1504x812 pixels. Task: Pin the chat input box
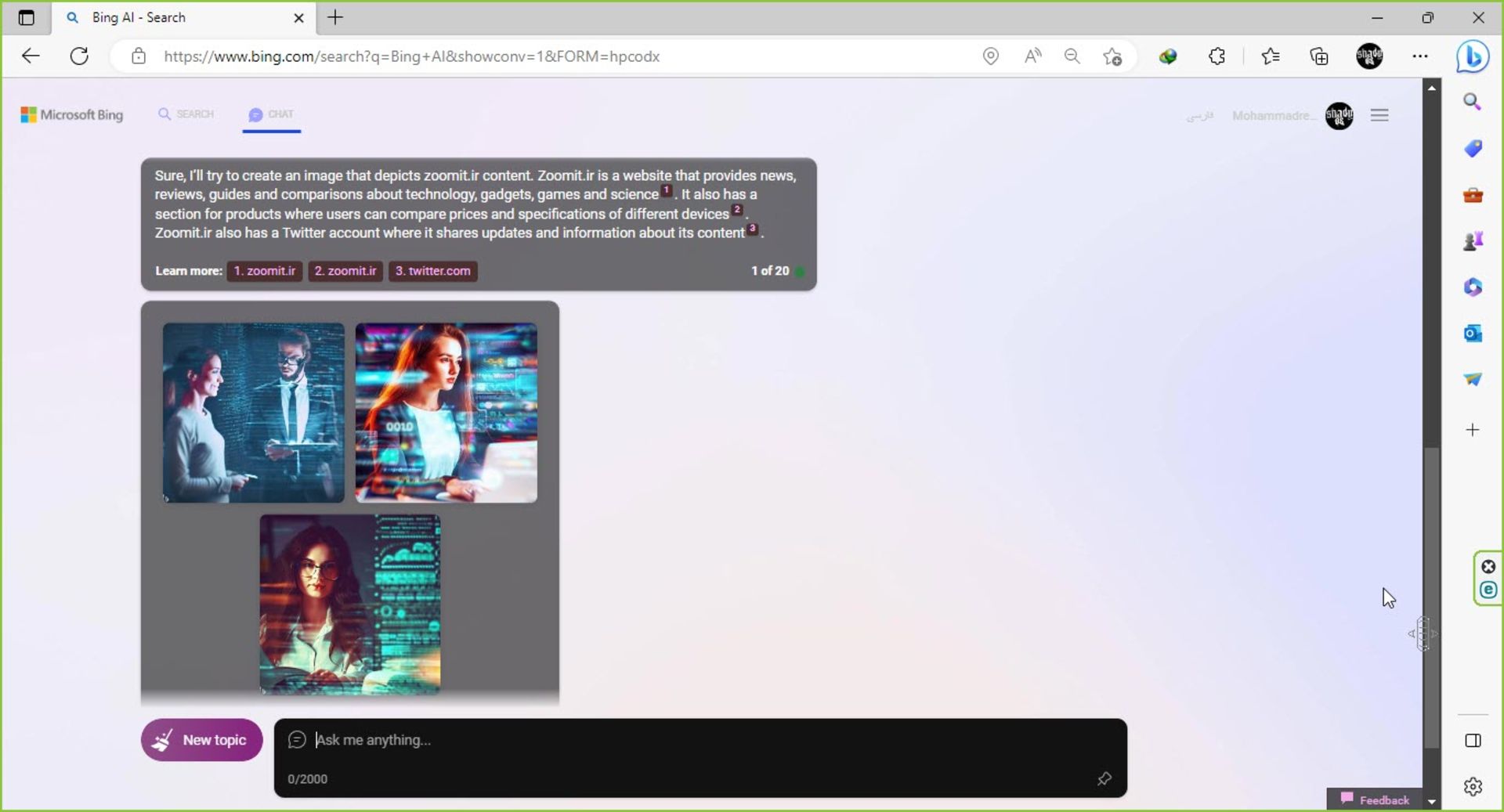pos(1104,778)
